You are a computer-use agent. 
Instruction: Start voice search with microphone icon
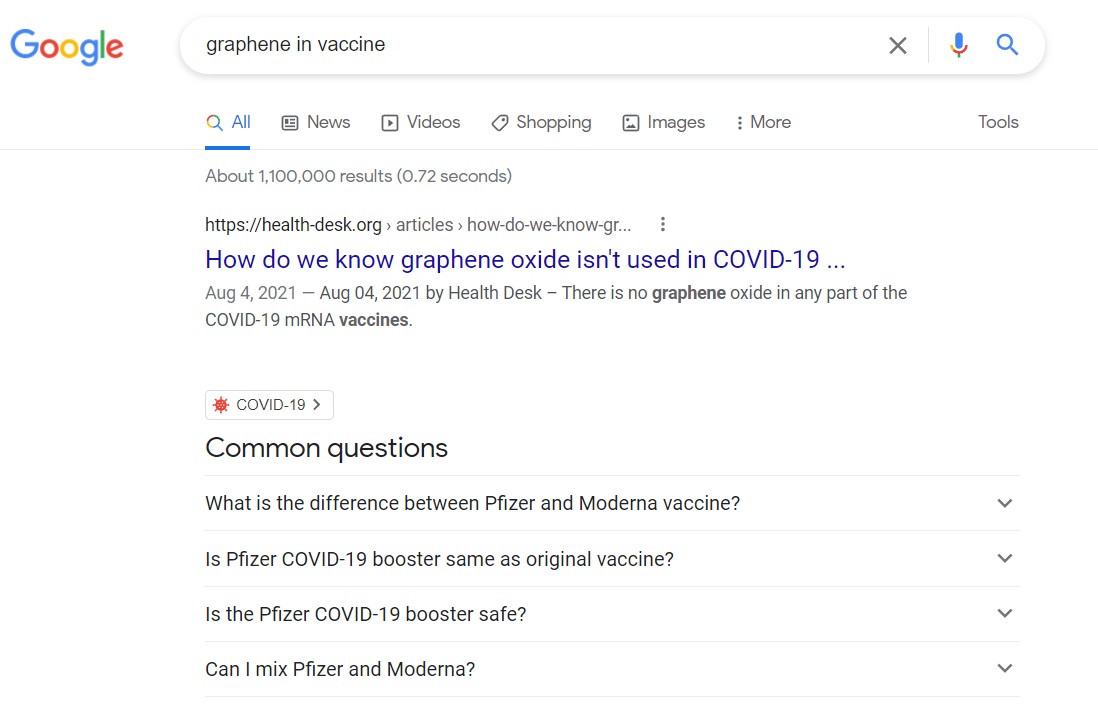959,45
